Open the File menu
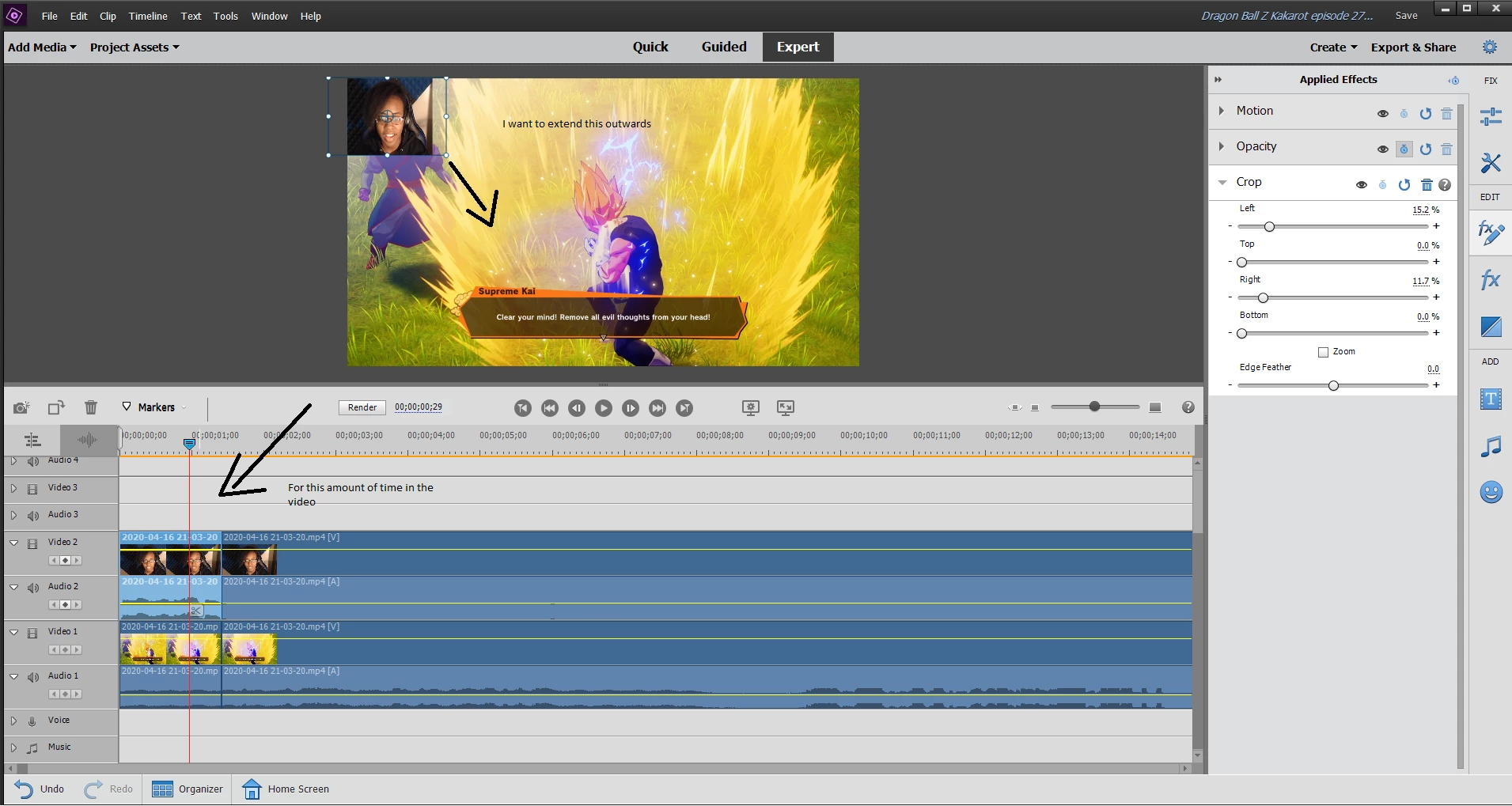 [x=49, y=16]
